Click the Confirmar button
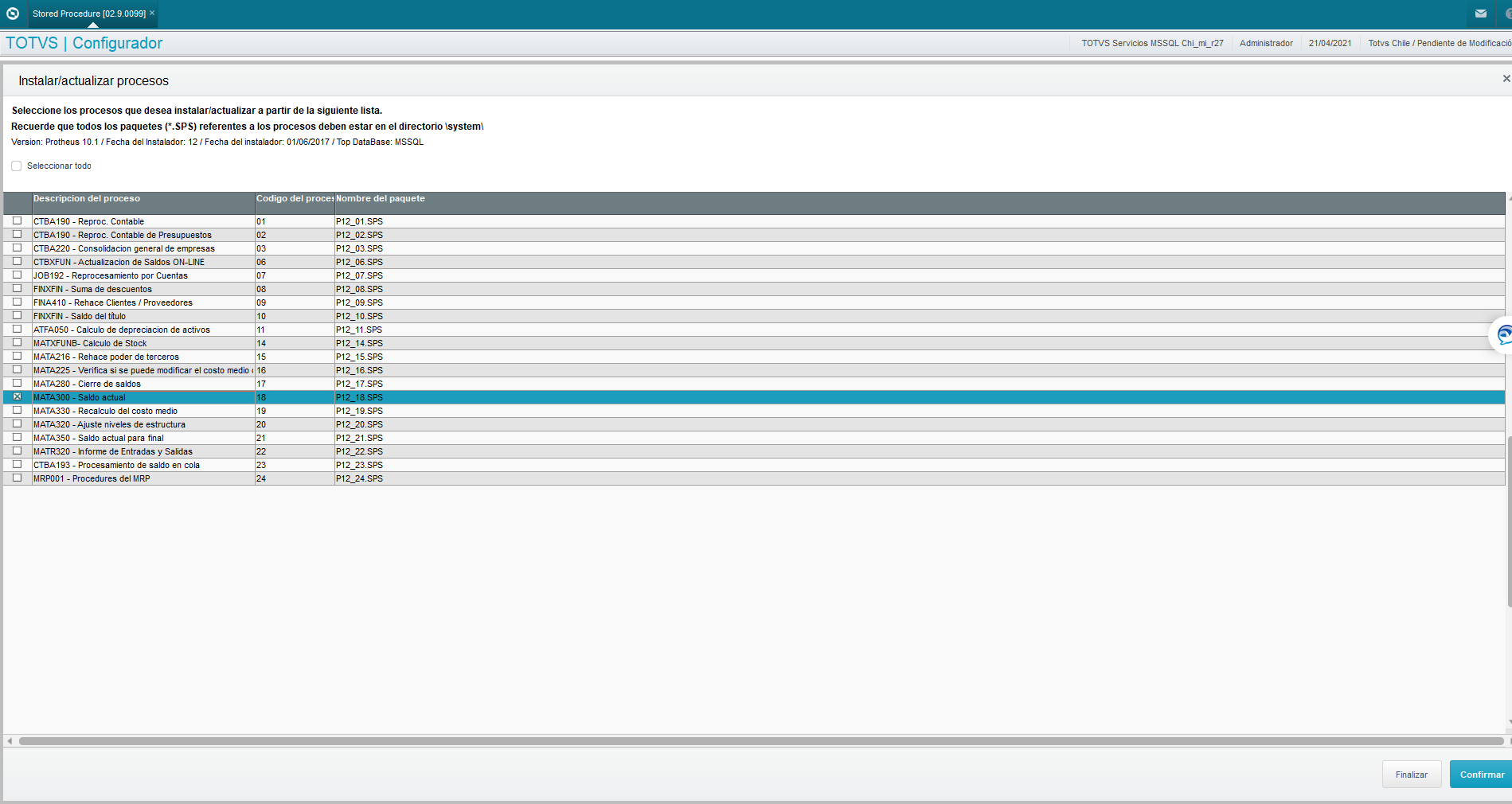This screenshot has height=804, width=1512. point(1481,775)
